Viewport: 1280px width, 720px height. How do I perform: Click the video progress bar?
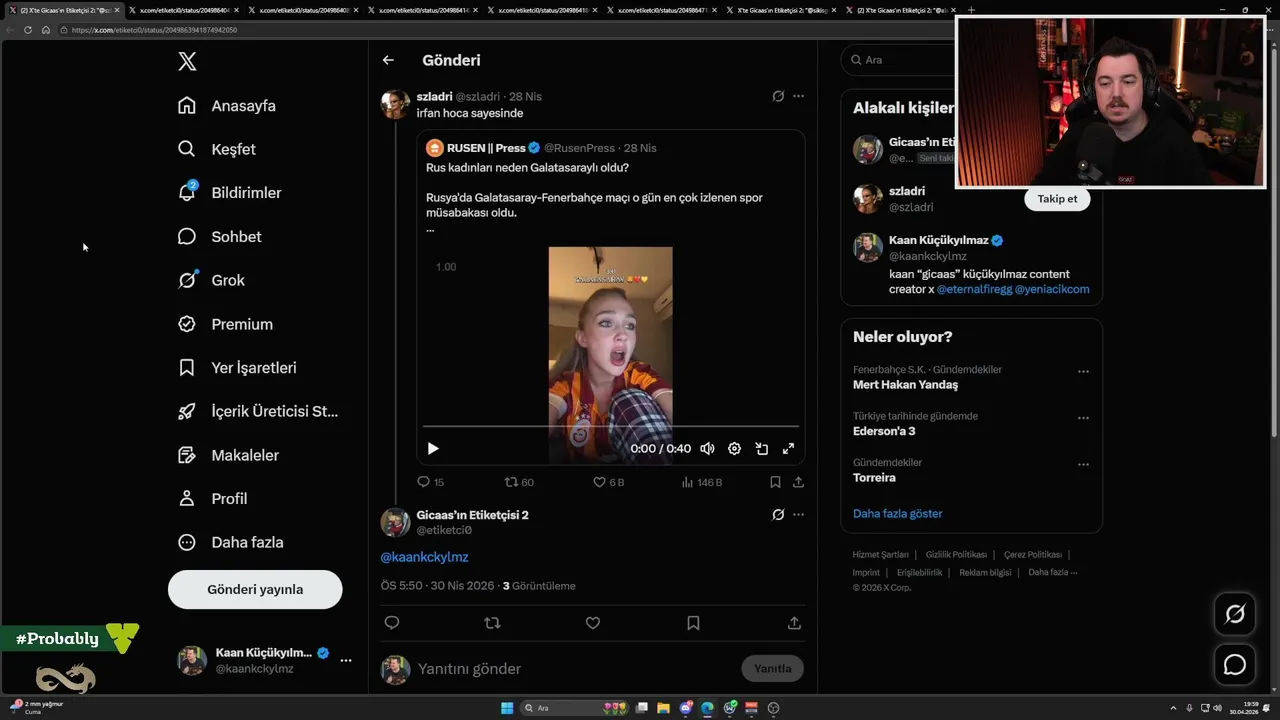(x=610, y=427)
